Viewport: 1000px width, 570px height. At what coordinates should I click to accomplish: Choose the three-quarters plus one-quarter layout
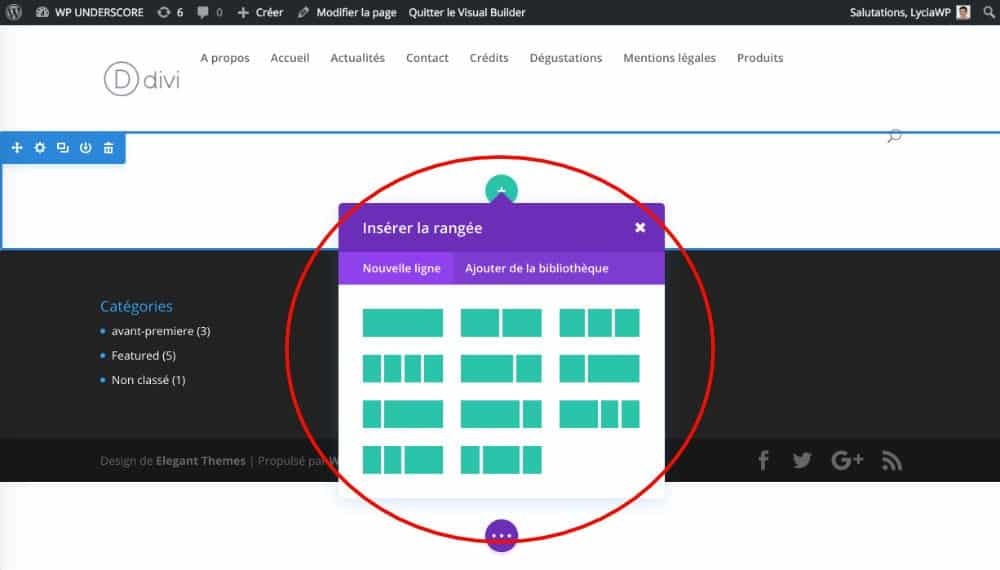(501, 414)
